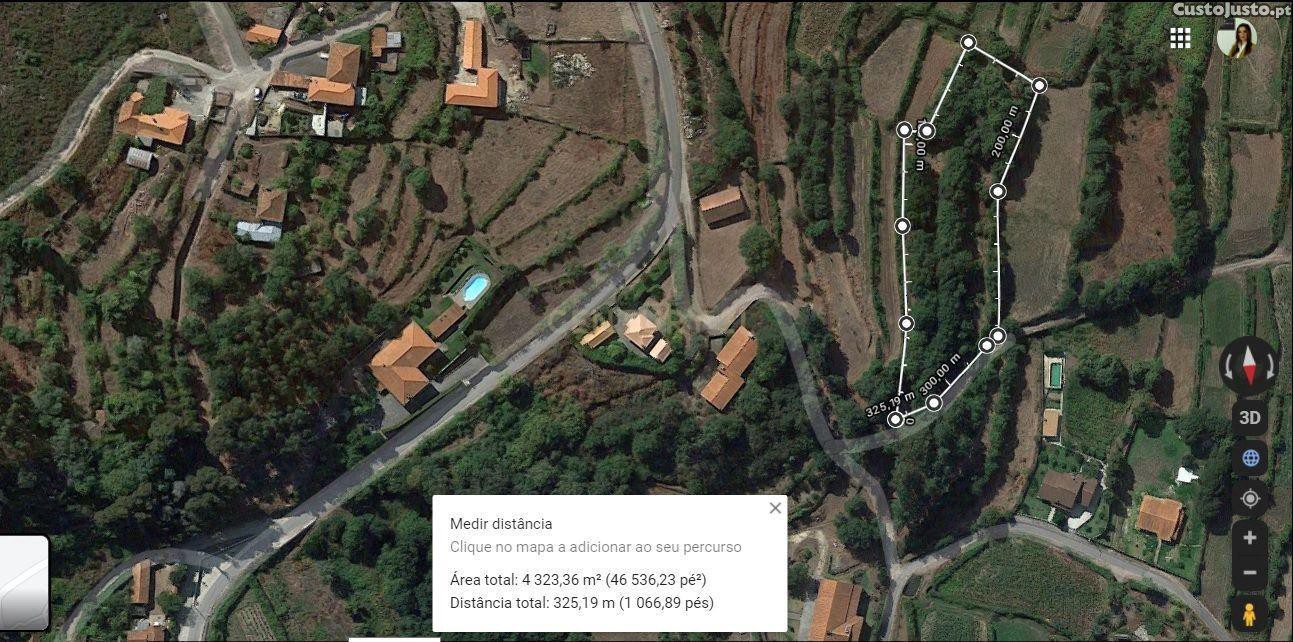Click the Medir distância heading
Image resolution: width=1293 pixels, height=642 pixels.
click(x=501, y=523)
